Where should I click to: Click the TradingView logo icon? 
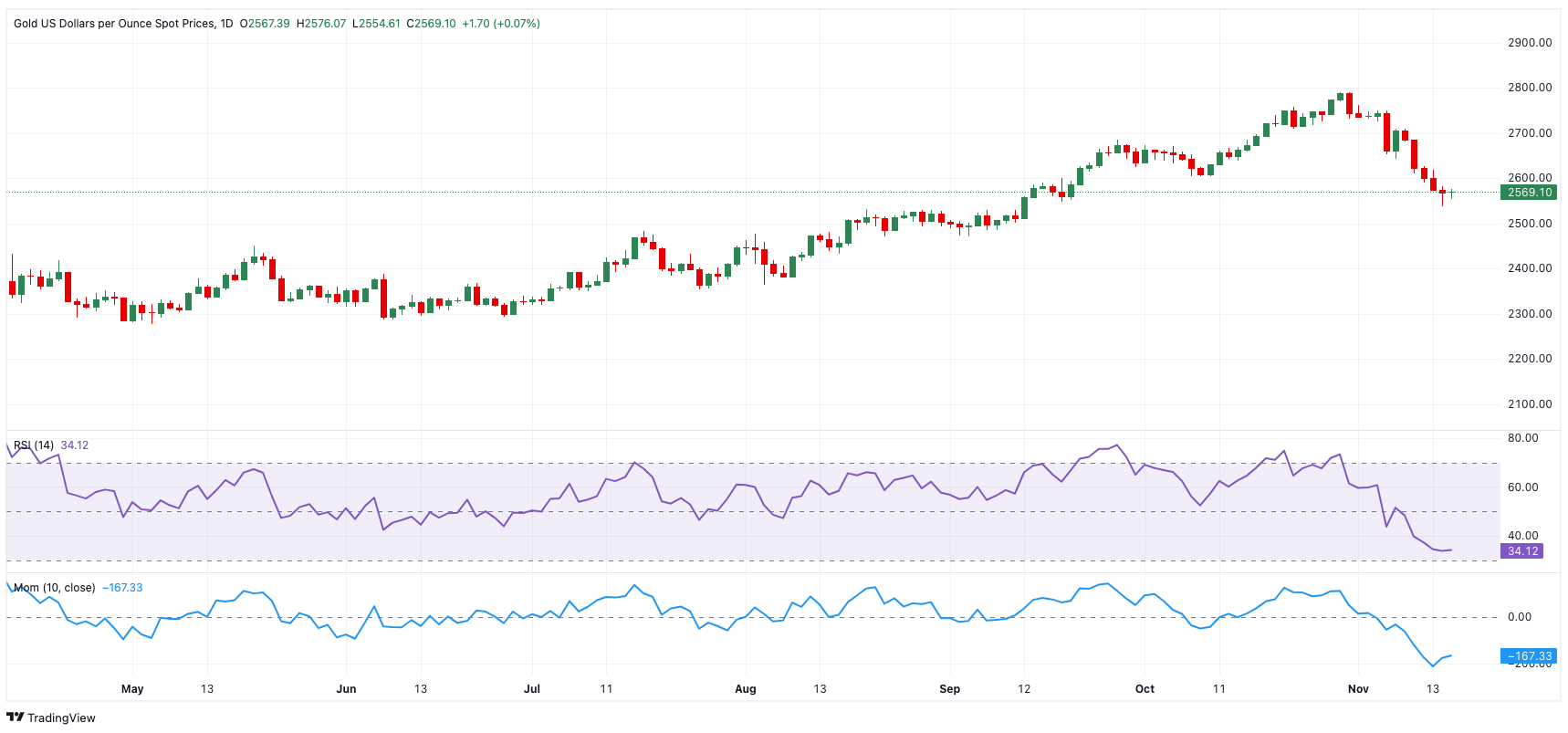click(x=15, y=717)
